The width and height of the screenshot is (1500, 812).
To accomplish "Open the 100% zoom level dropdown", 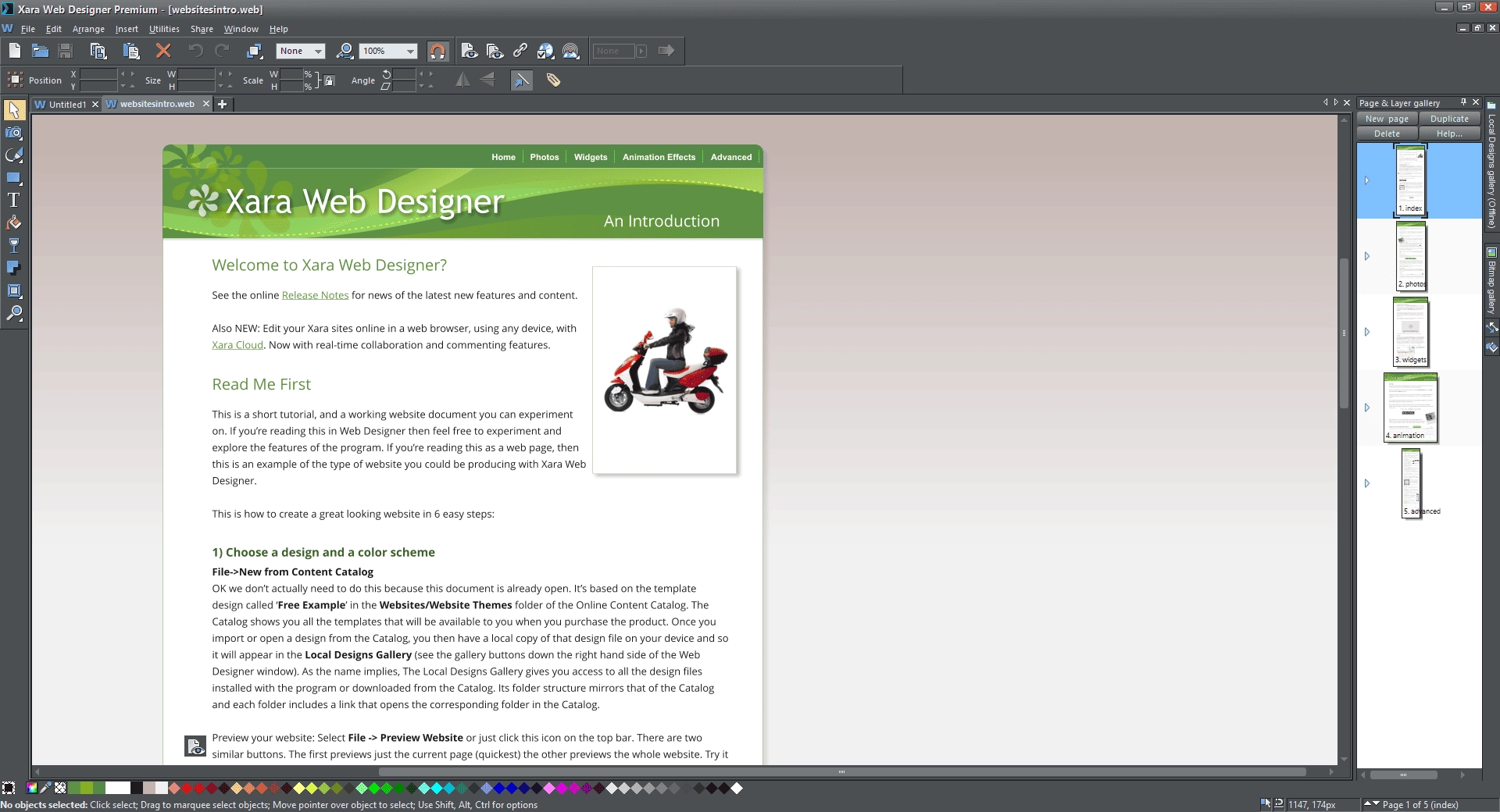I will pos(388,51).
